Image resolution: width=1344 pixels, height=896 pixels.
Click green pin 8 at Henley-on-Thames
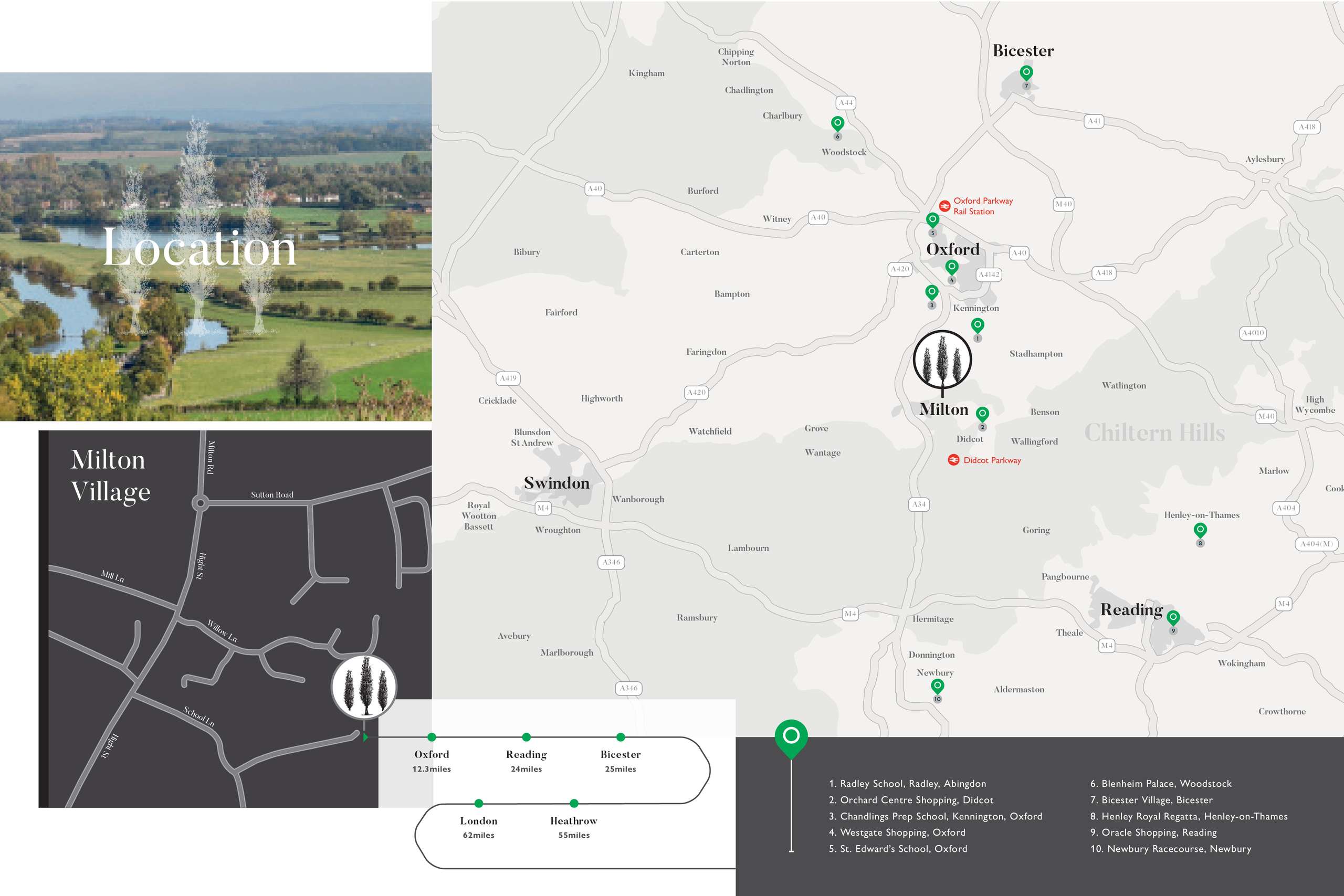point(1200,530)
